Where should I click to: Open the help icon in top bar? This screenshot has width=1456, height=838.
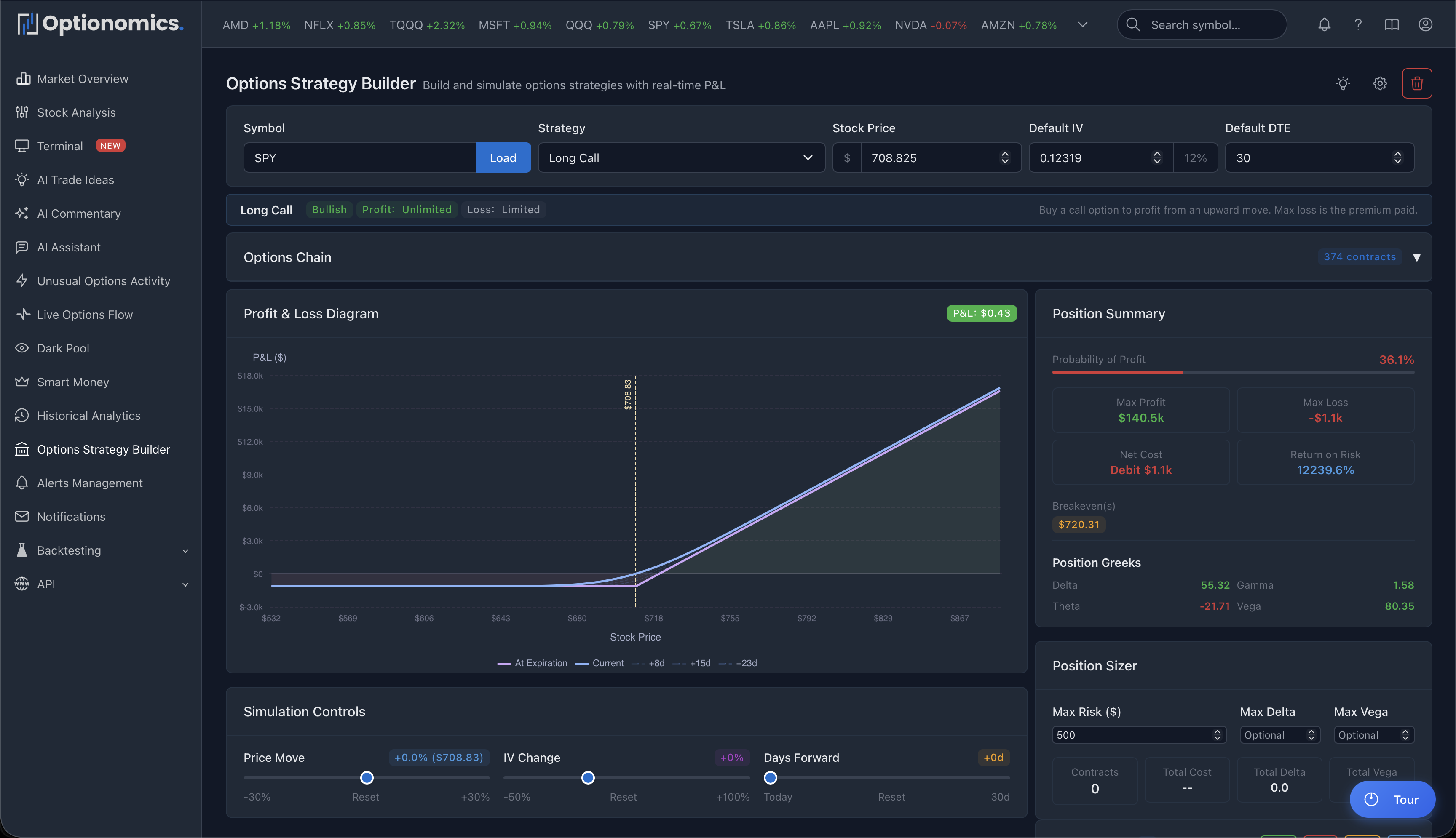(1358, 25)
